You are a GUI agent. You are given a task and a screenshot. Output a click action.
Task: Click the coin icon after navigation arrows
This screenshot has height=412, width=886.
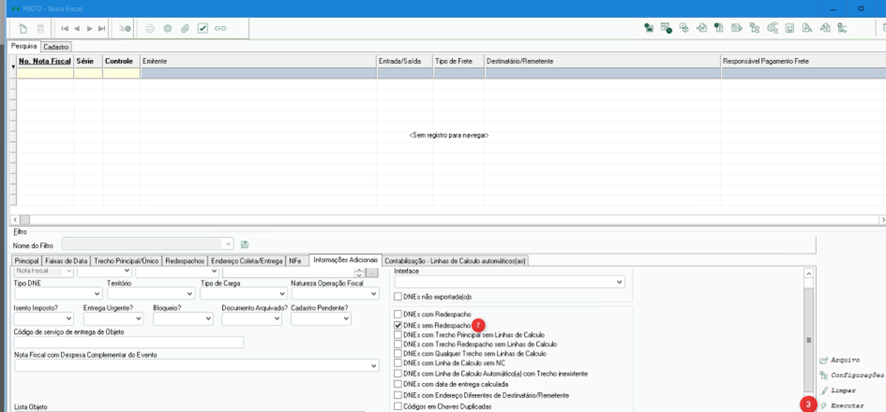pyautogui.click(x=125, y=28)
